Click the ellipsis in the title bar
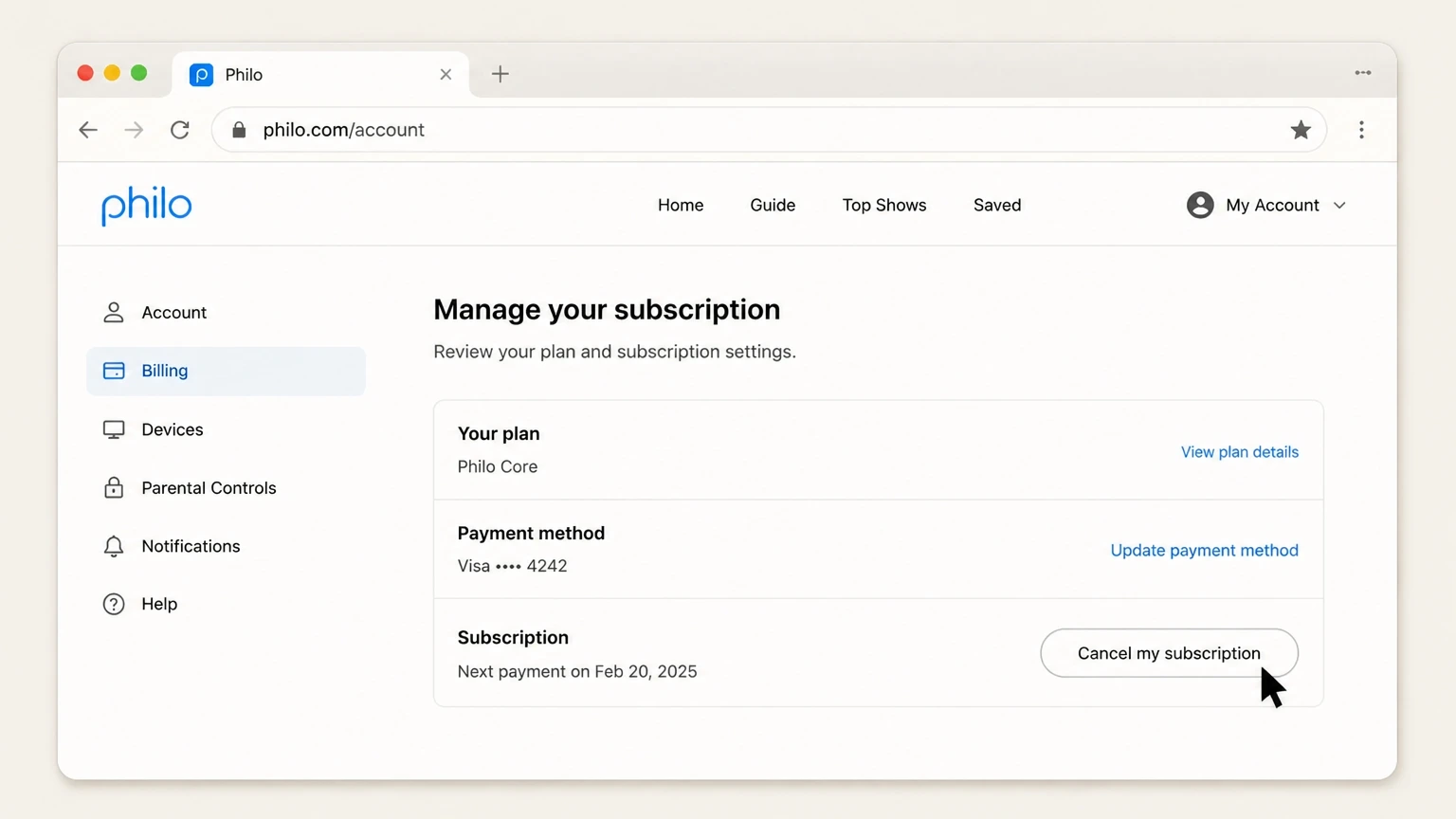The width and height of the screenshot is (1456, 819). click(x=1363, y=73)
